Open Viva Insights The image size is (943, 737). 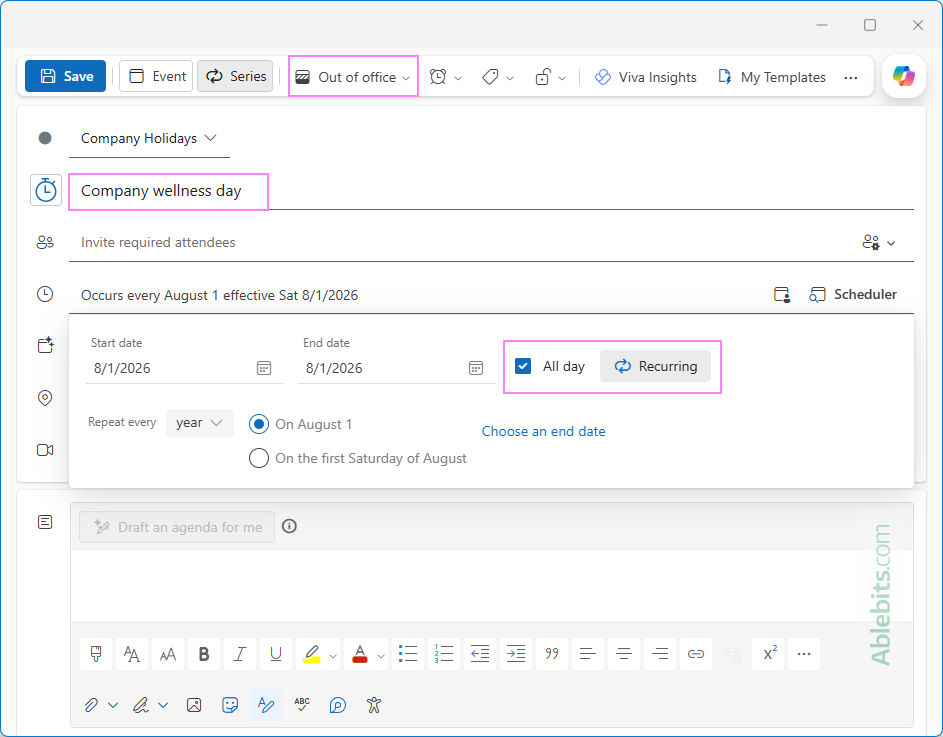(645, 77)
